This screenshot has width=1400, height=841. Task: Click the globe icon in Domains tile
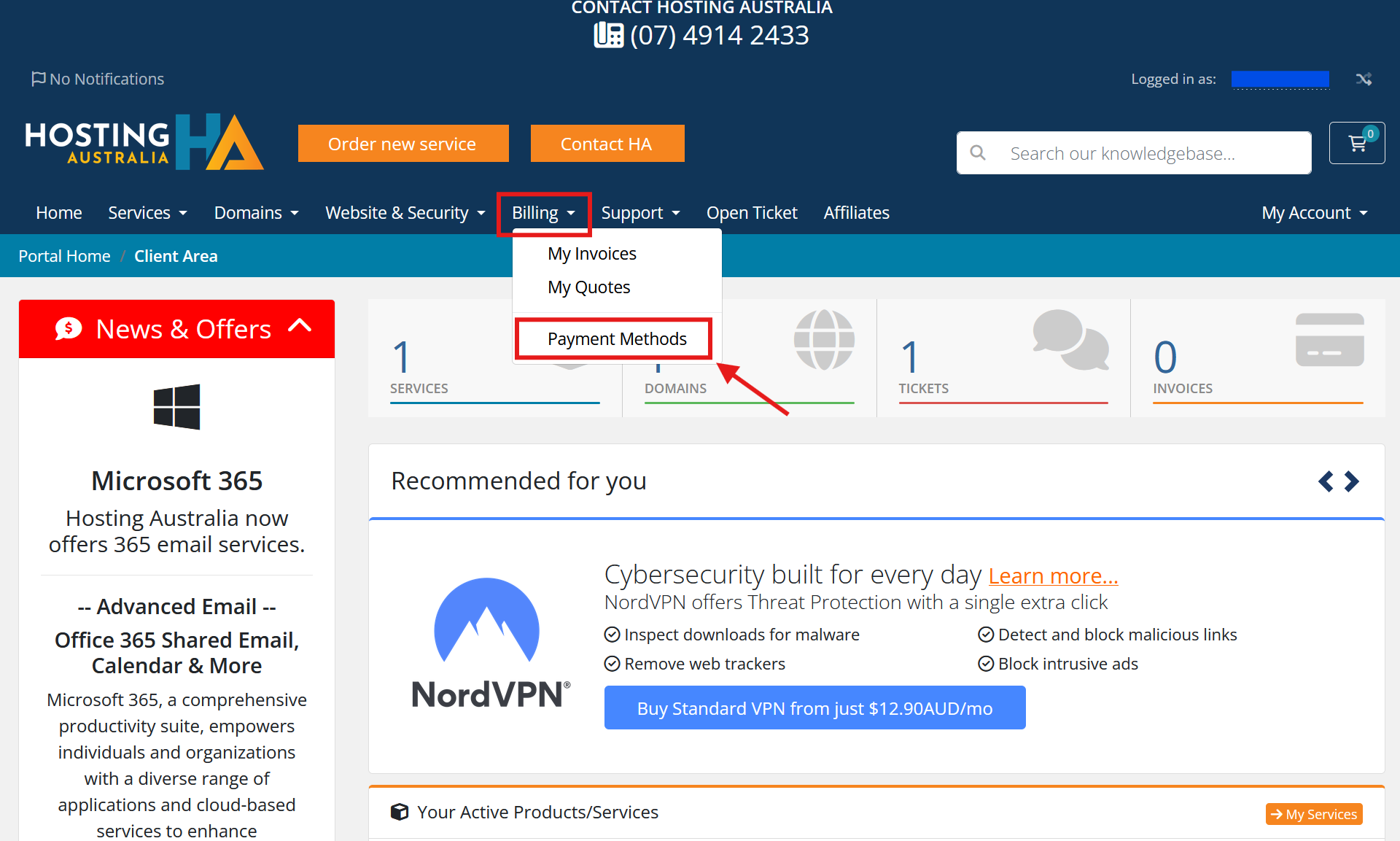tap(824, 340)
